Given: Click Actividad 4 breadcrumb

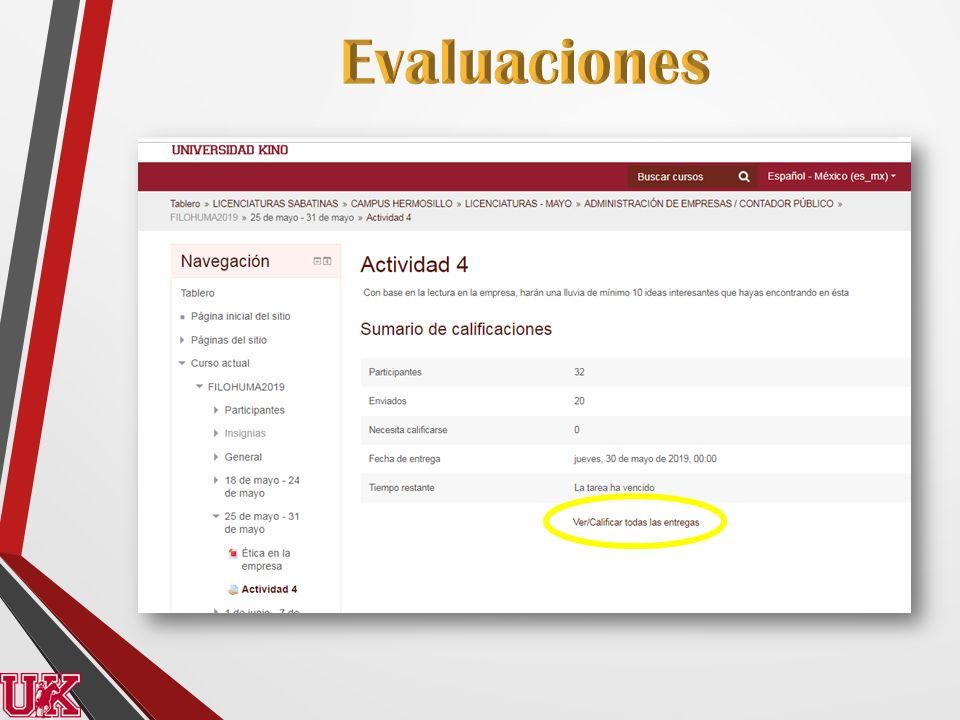Looking at the screenshot, I should (x=389, y=217).
